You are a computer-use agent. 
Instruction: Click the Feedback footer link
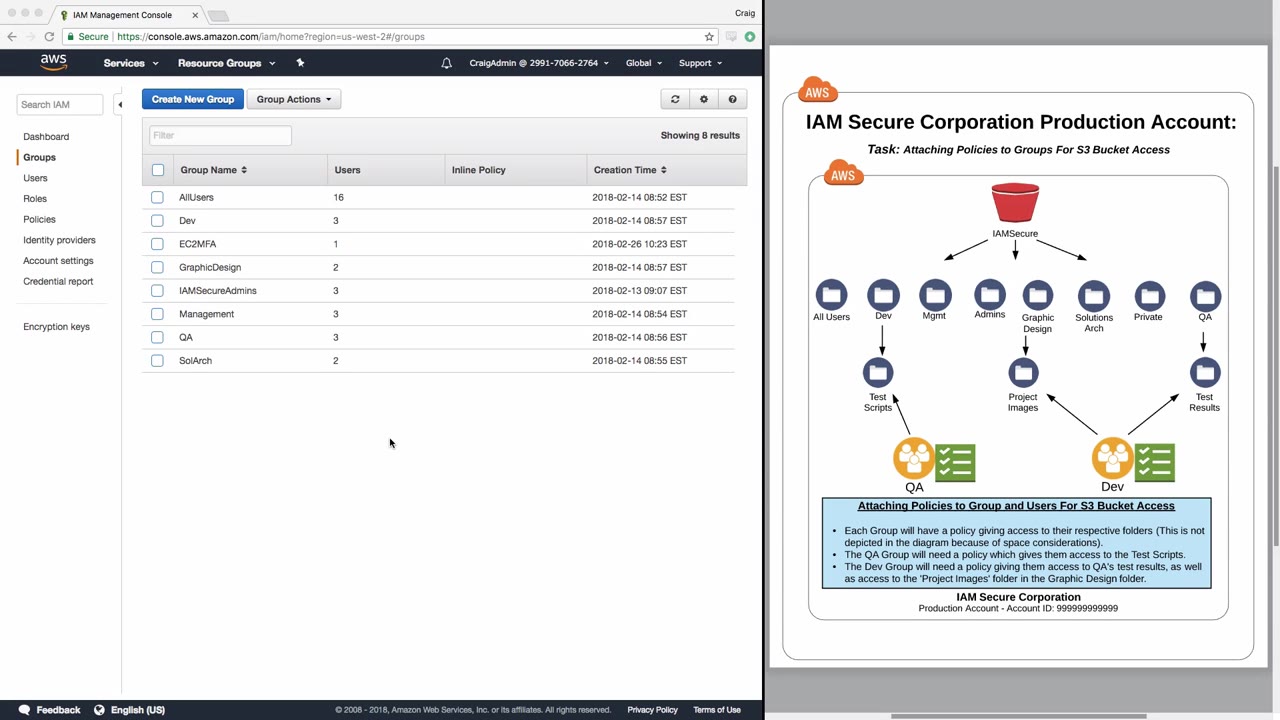coord(58,710)
